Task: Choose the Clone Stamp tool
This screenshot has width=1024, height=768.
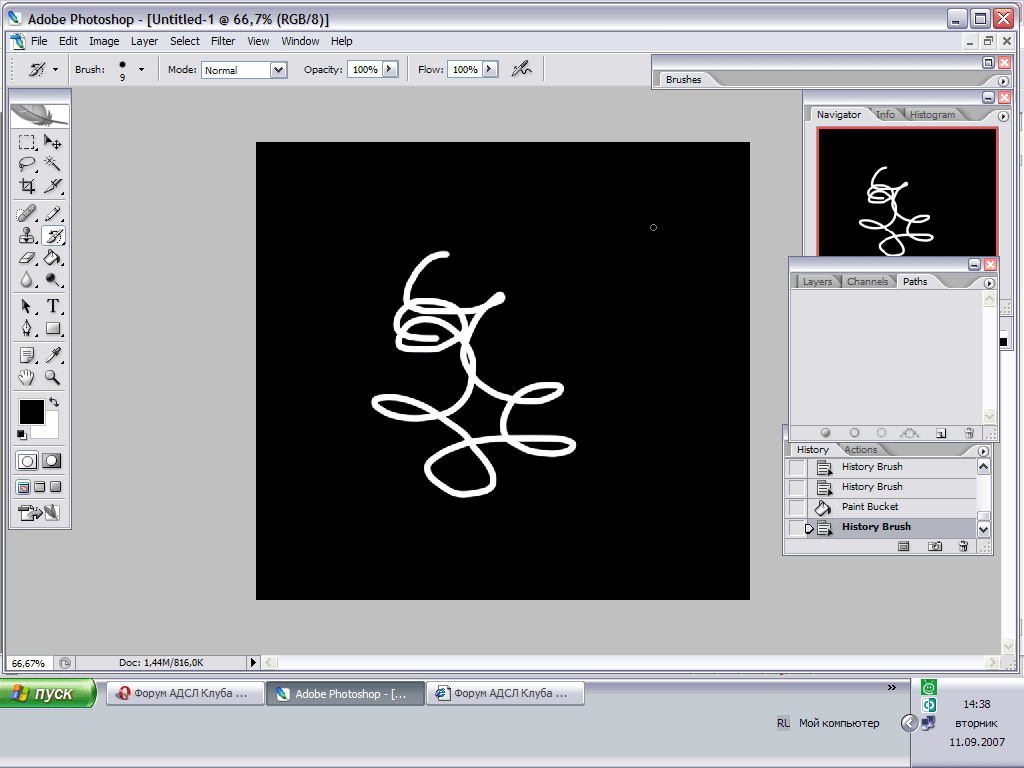Action: coord(27,236)
